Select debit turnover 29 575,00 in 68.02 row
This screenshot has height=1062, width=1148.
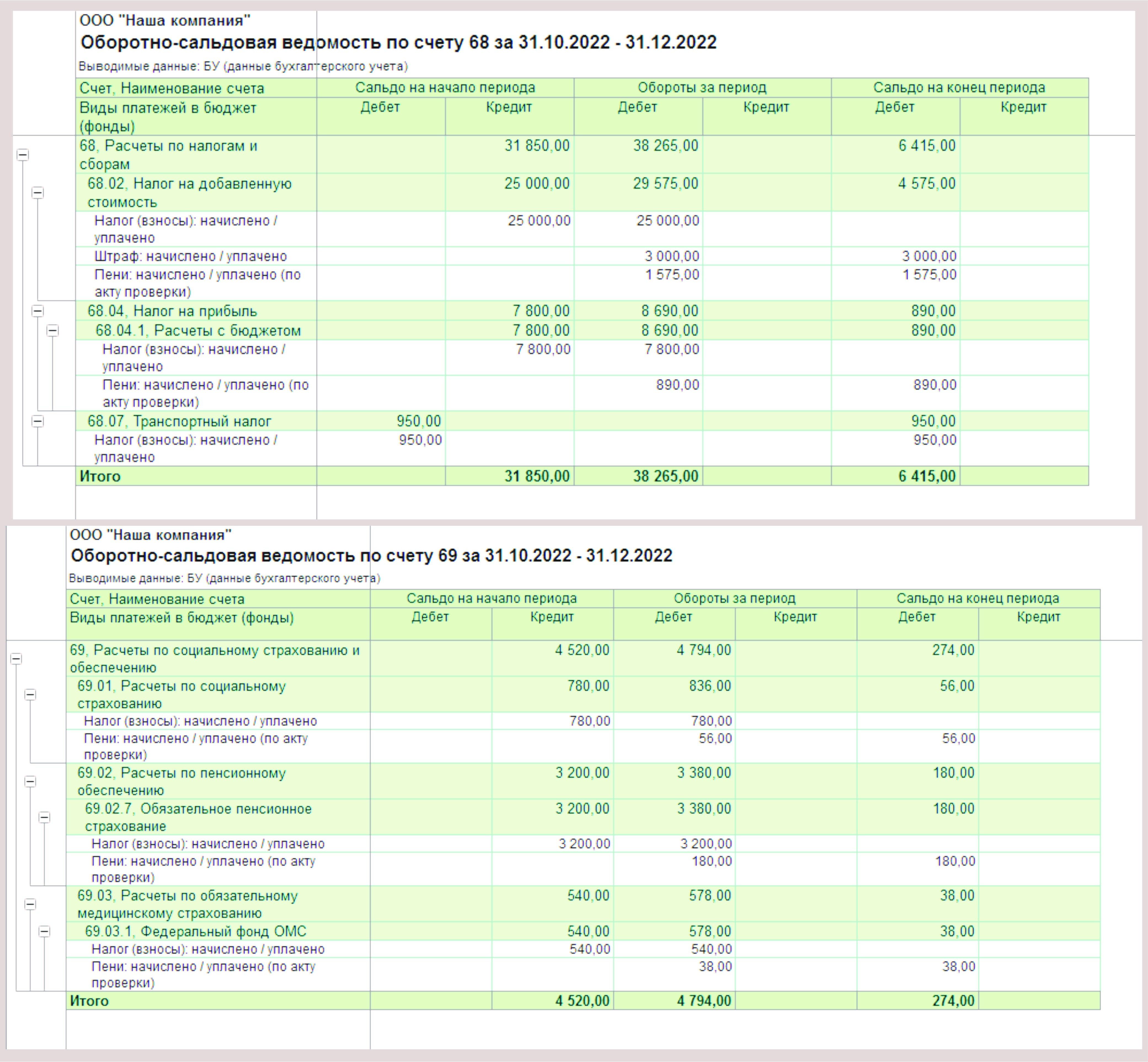[666, 183]
